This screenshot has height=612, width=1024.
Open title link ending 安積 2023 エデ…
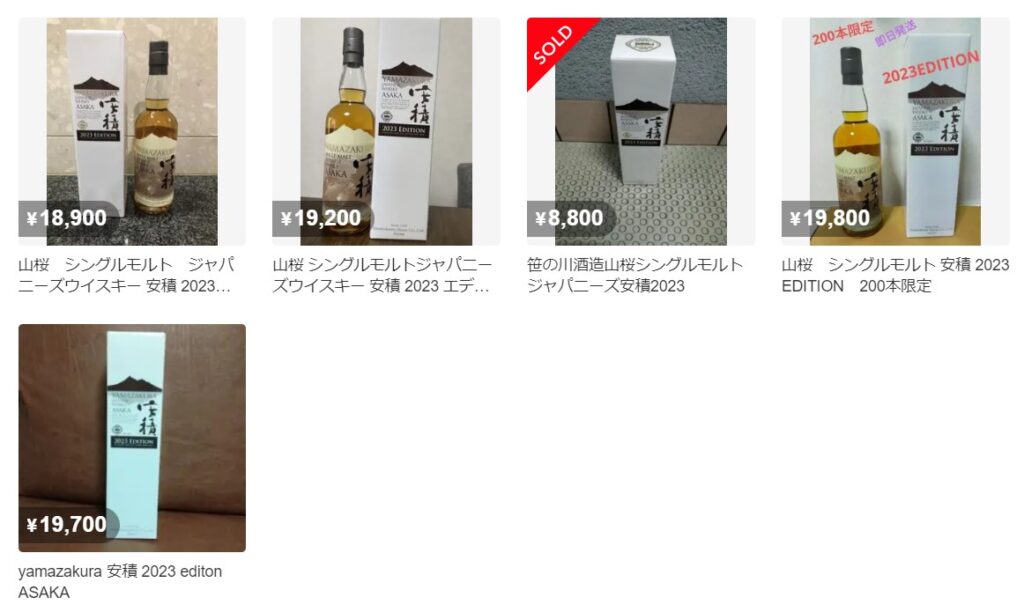point(382,275)
